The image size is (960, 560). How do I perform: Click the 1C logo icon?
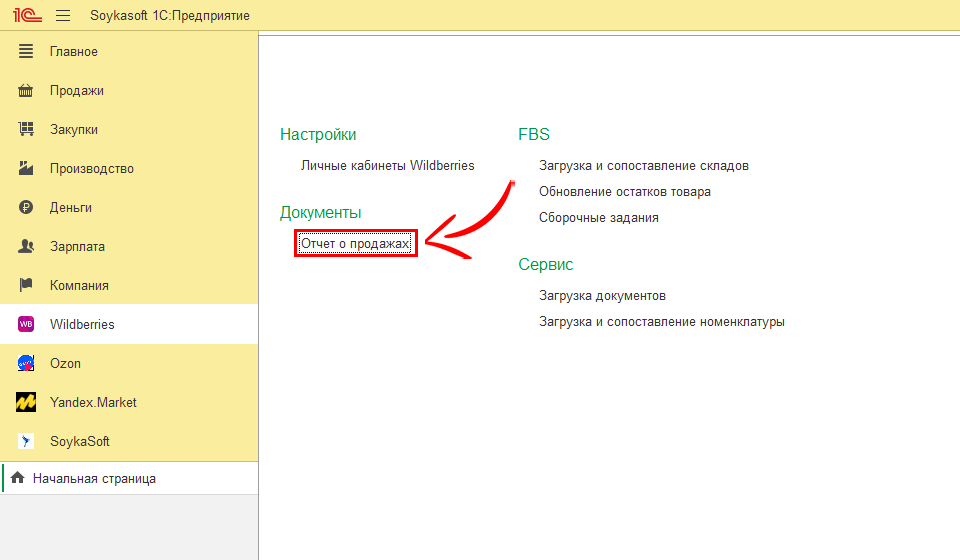click(x=27, y=15)
